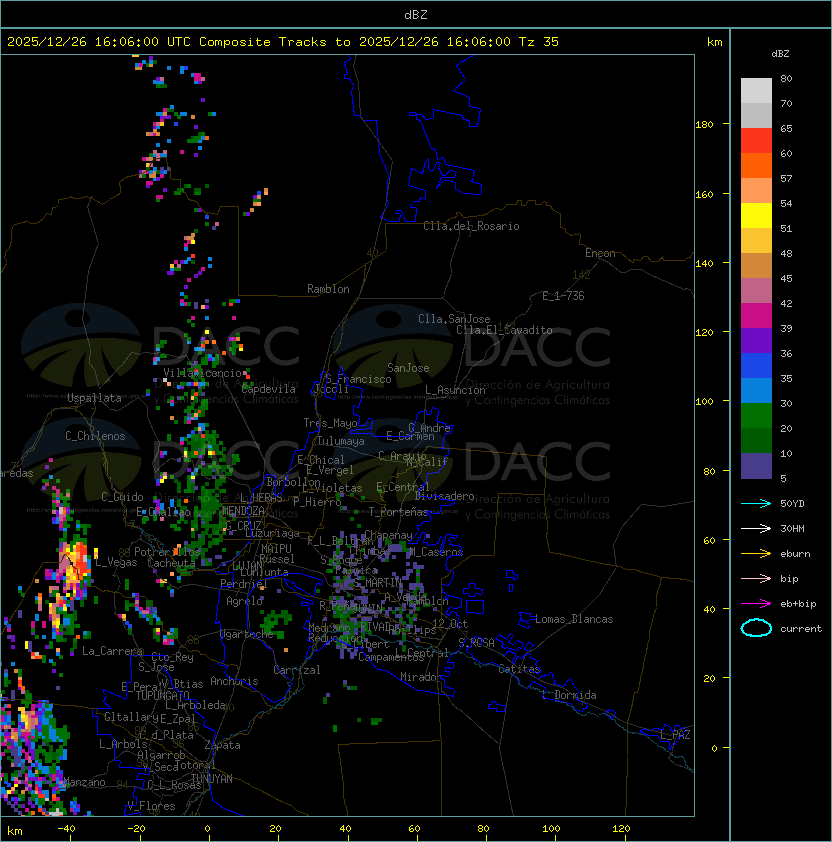Screen dimensions: 832x842
Task: Click the 'C_Guido' label
Action: [x=122, y=497]
